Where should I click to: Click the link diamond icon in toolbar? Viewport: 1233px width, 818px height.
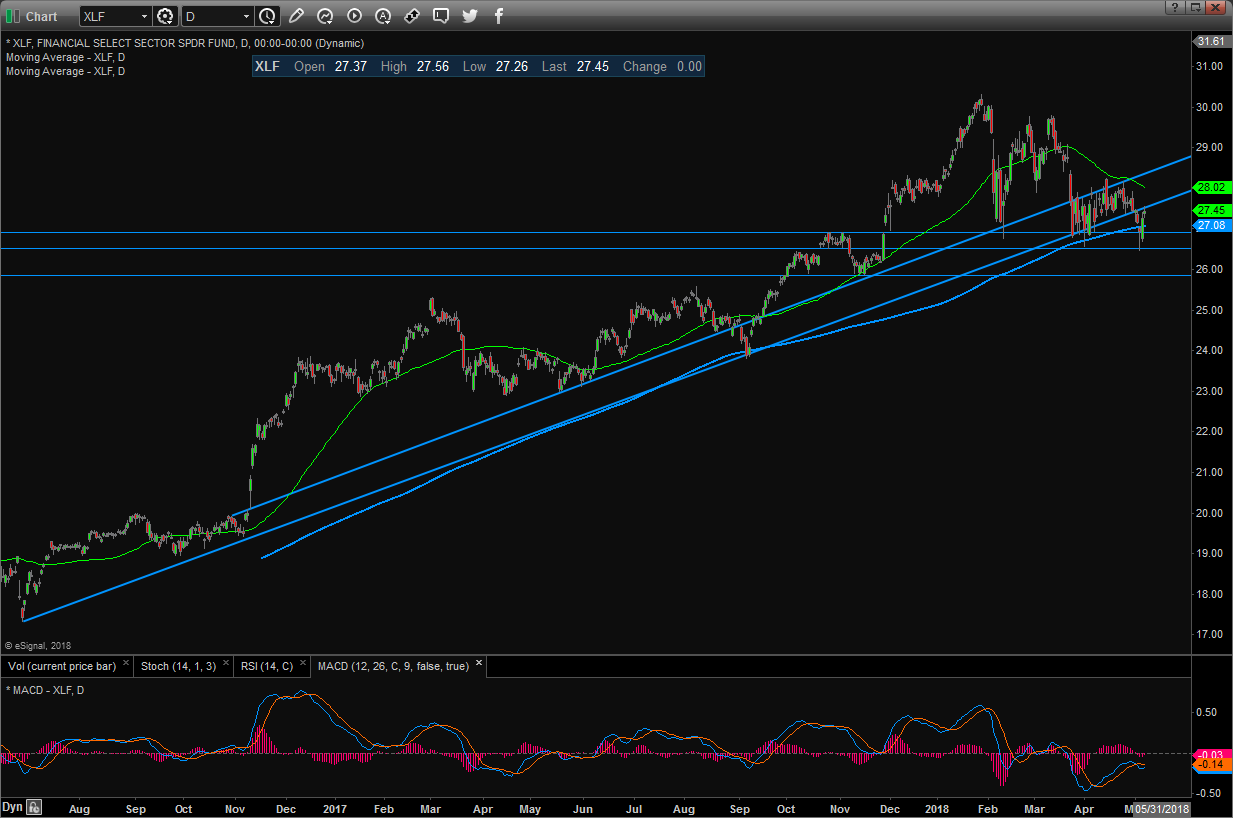click(412, 16)
